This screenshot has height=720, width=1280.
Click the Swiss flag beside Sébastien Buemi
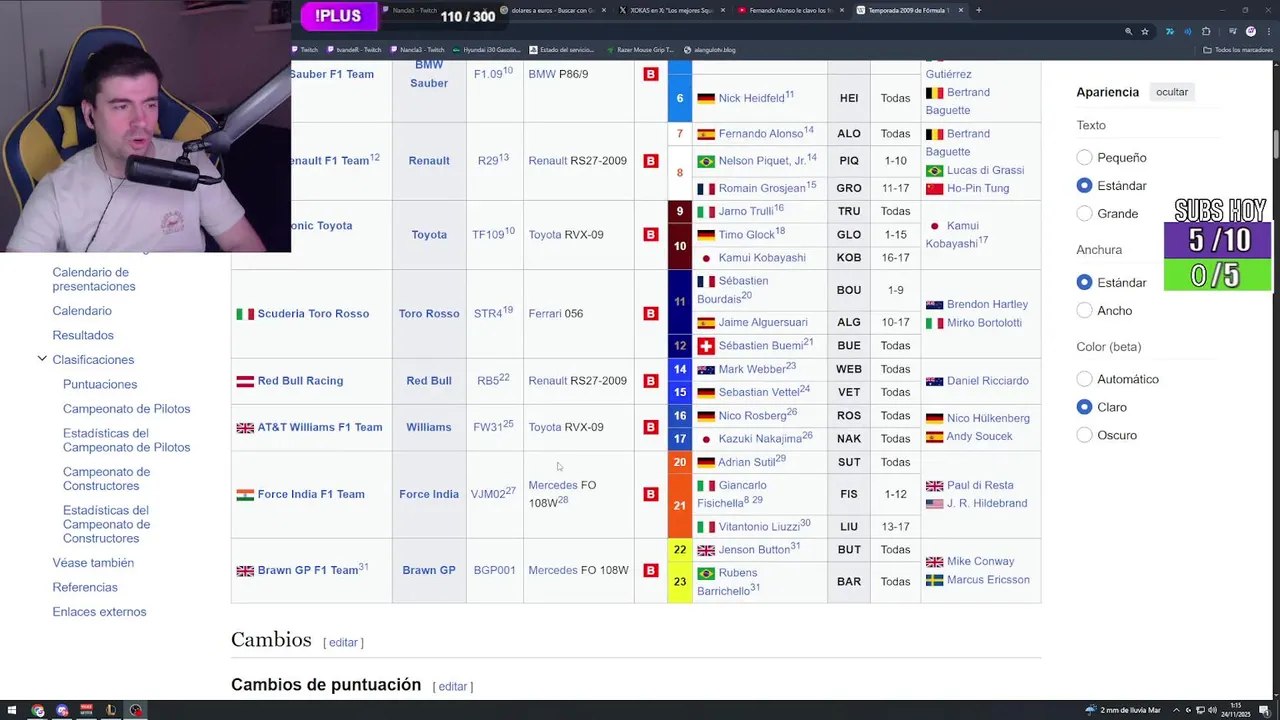tap(706, 346)
